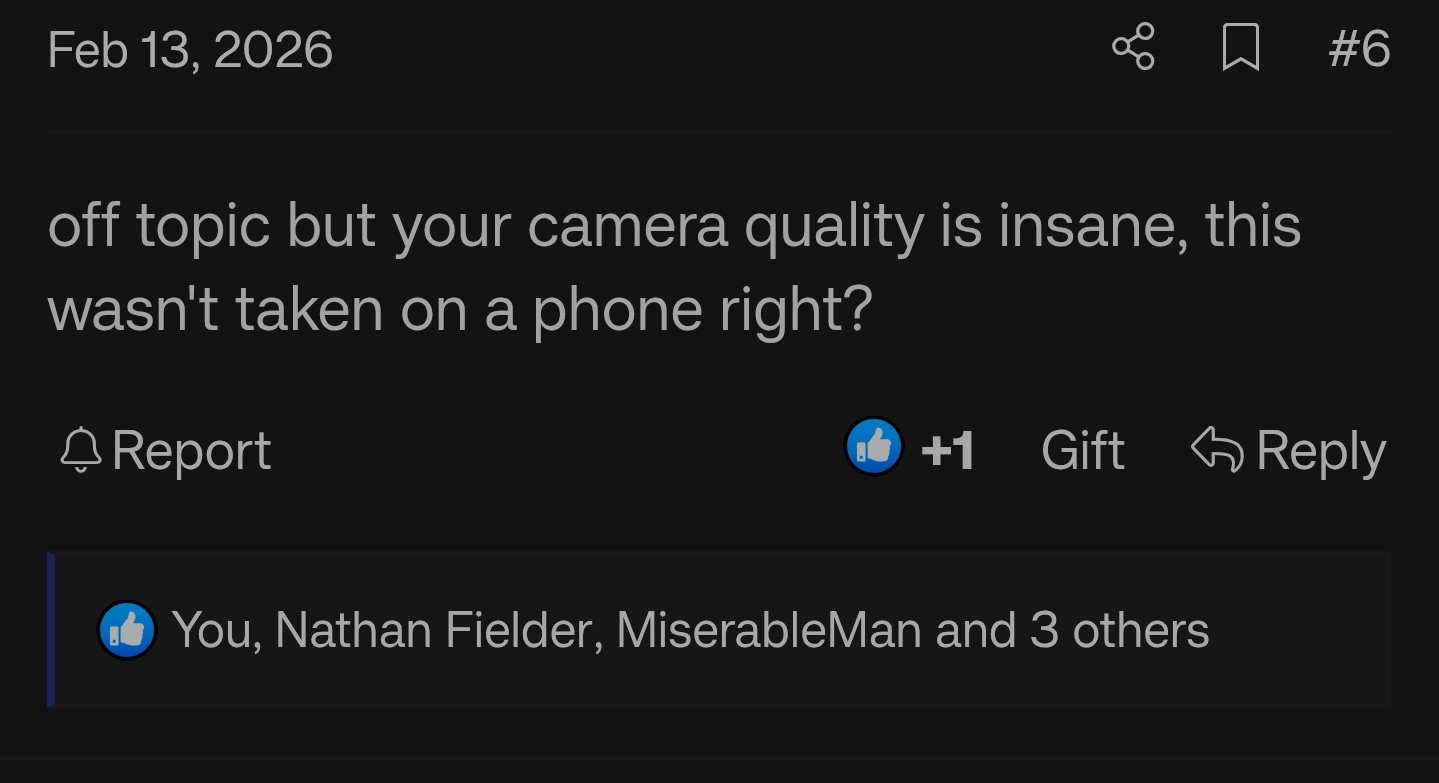Send a Gift to the poster
Image resolution: width=1439 pixels, height=783 pixels.
pos(1081,449)
